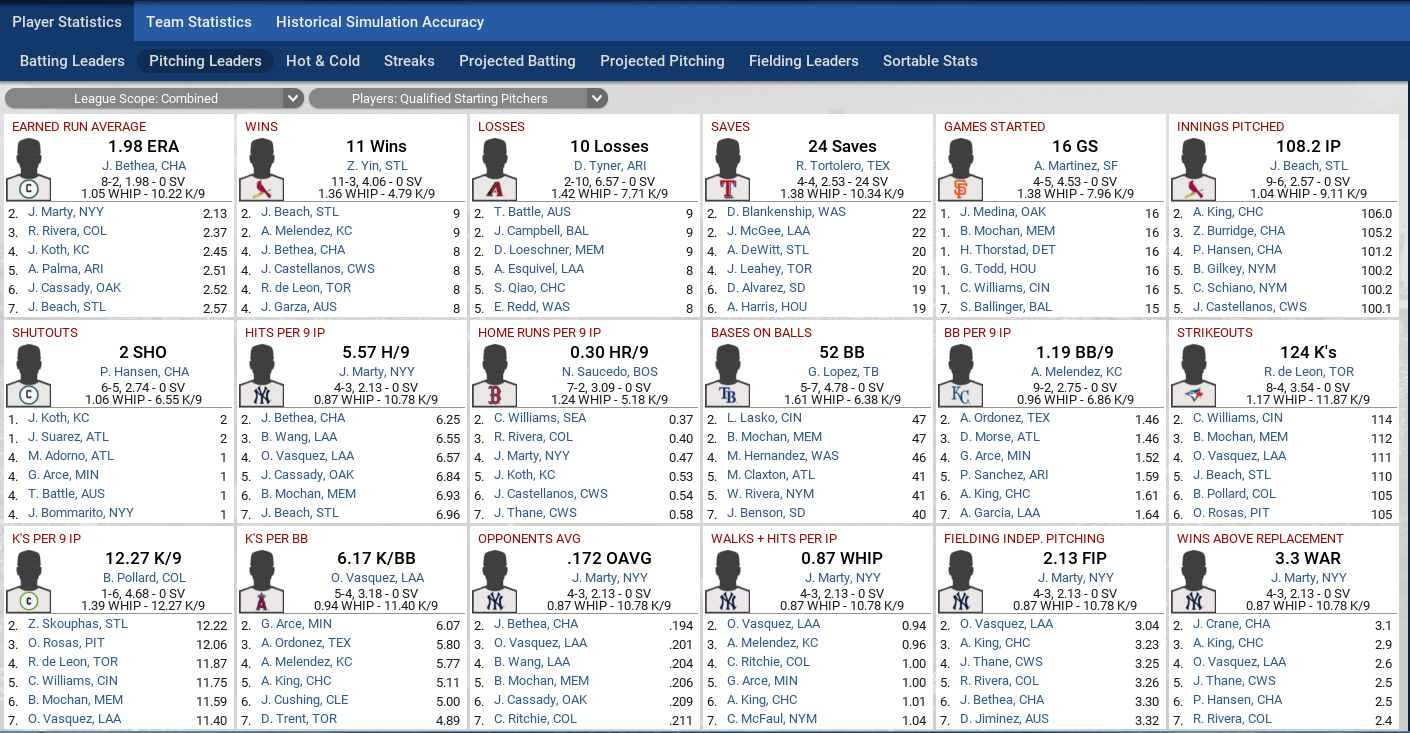This screenshot has width=1410, height=733.
Task: Open J. Marty, NYY link in ERA list
Action: point(64,212)
